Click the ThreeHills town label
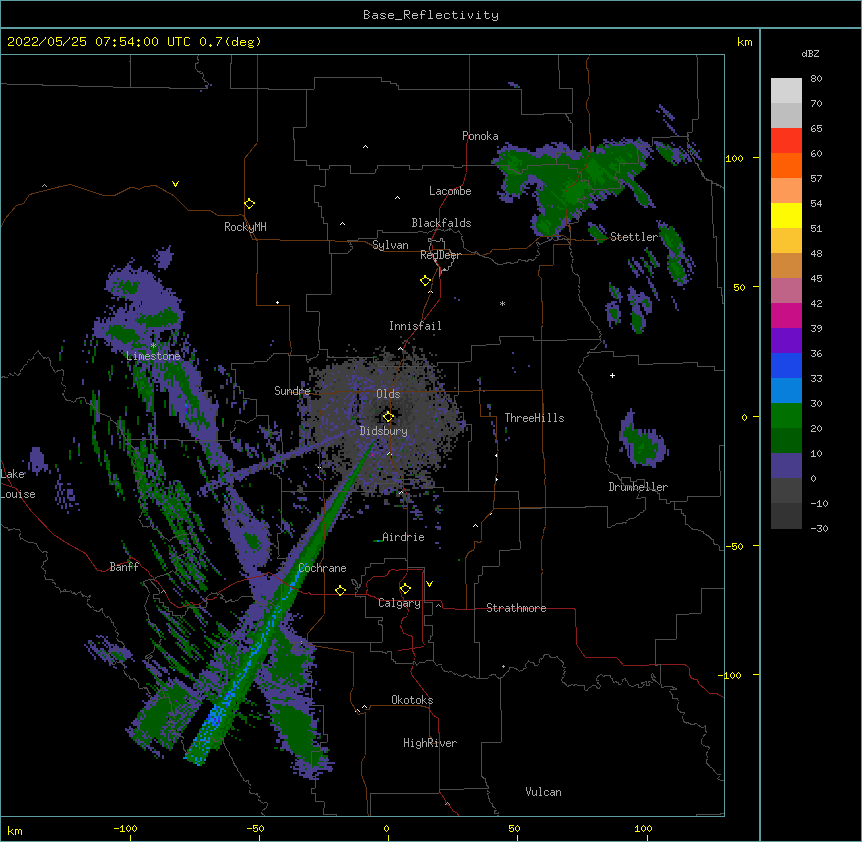Viewport: 862px width, 842px height. pos(534,418)
